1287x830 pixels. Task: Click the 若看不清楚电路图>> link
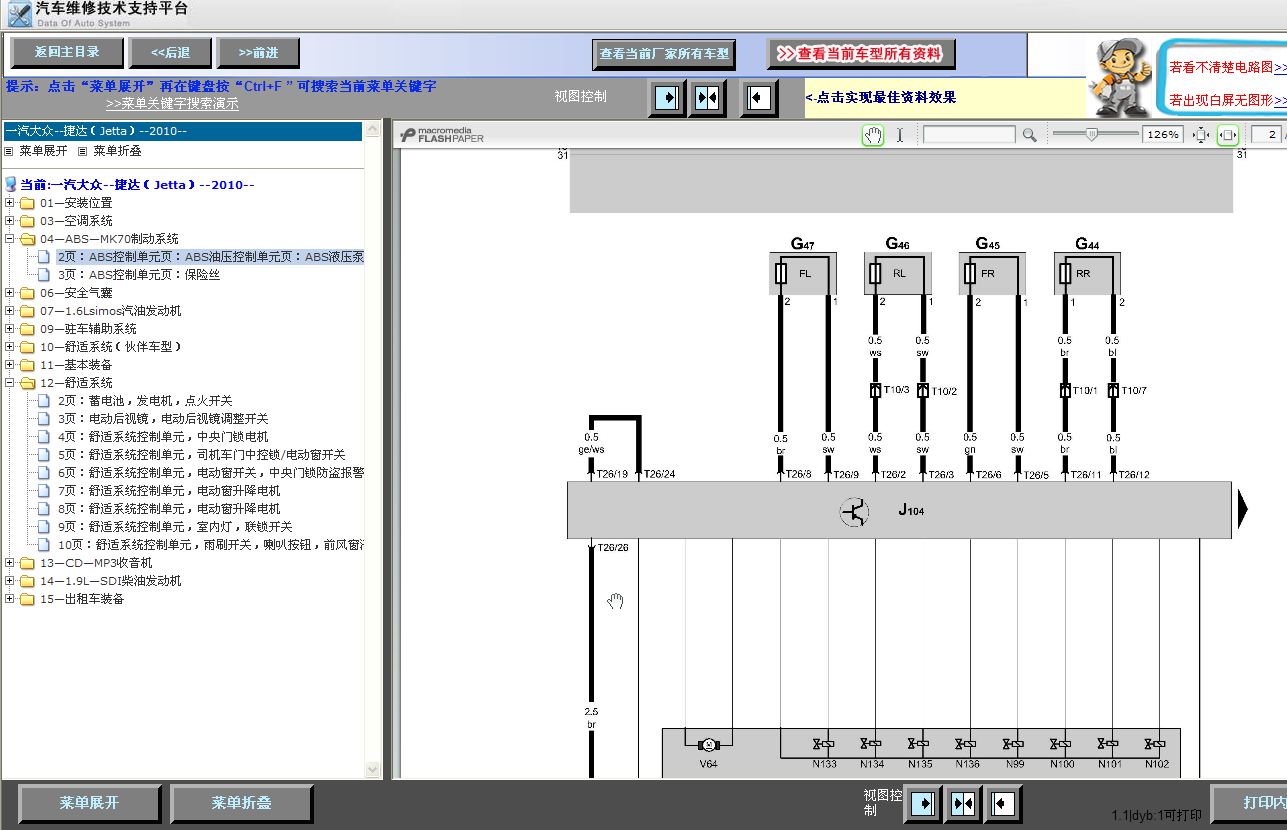coord(1227,67)
